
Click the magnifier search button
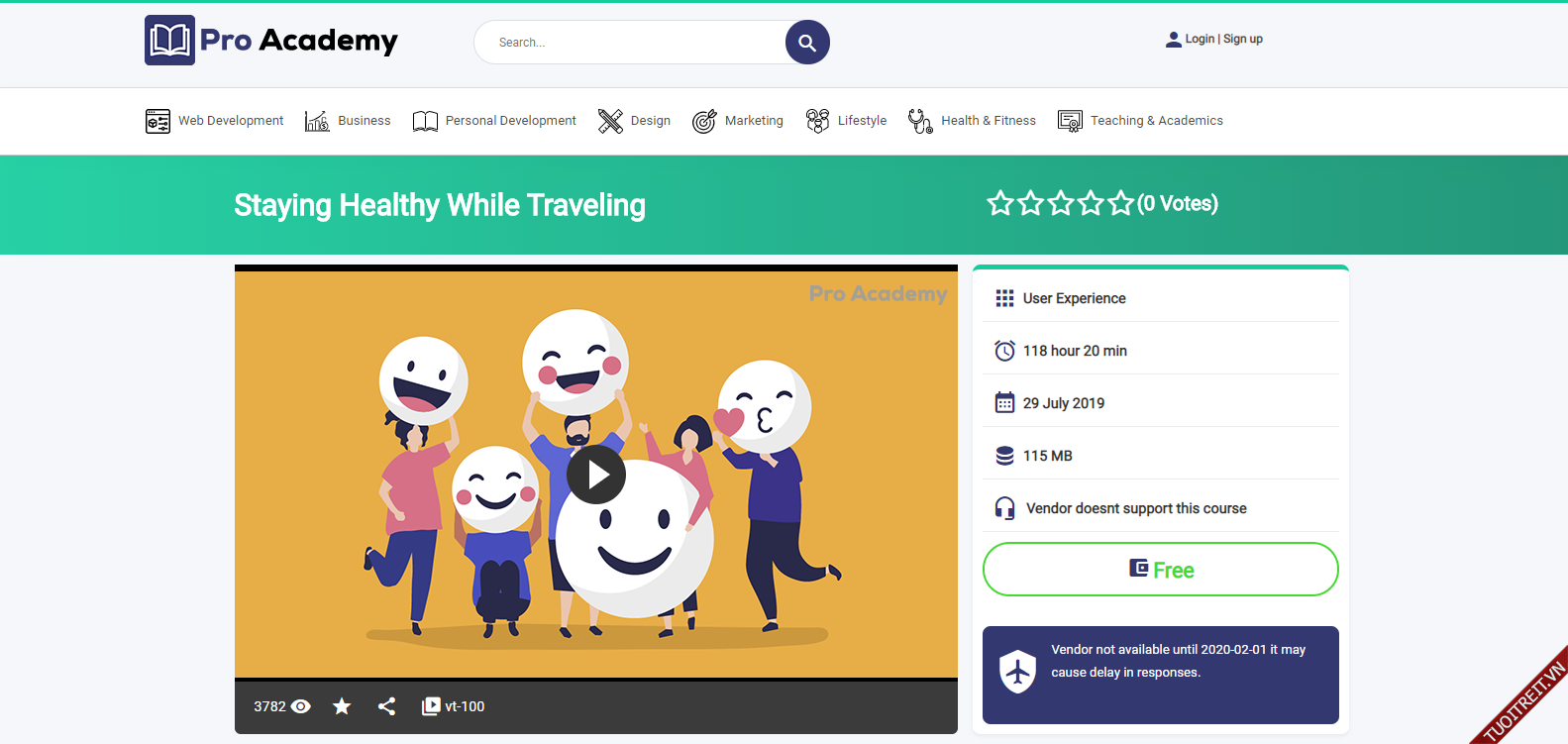pyautogui.click(x=807, y=43)
